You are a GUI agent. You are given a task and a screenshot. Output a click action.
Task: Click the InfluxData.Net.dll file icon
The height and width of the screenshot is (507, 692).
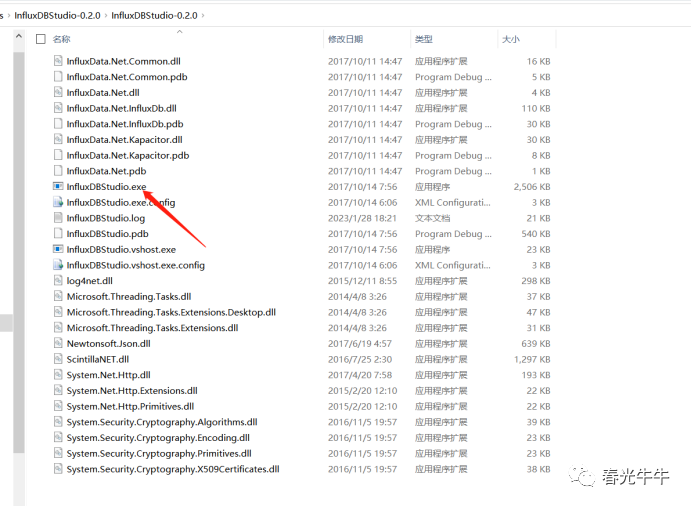pyautogui.click(x=58, y=93)
